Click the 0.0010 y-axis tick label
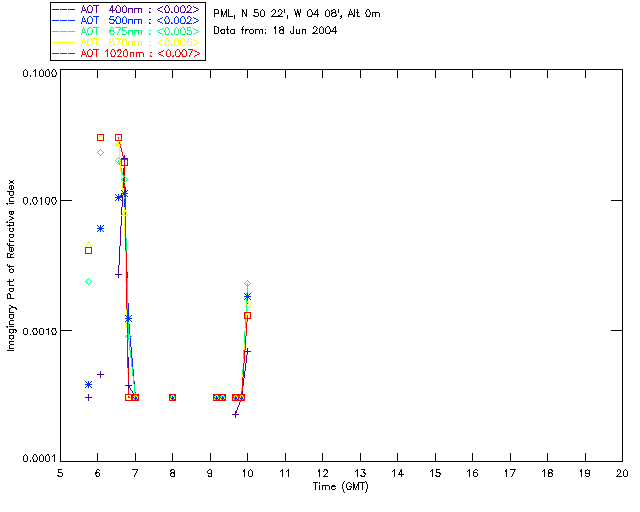Viewport: 640px width, 512px height. 39,331
